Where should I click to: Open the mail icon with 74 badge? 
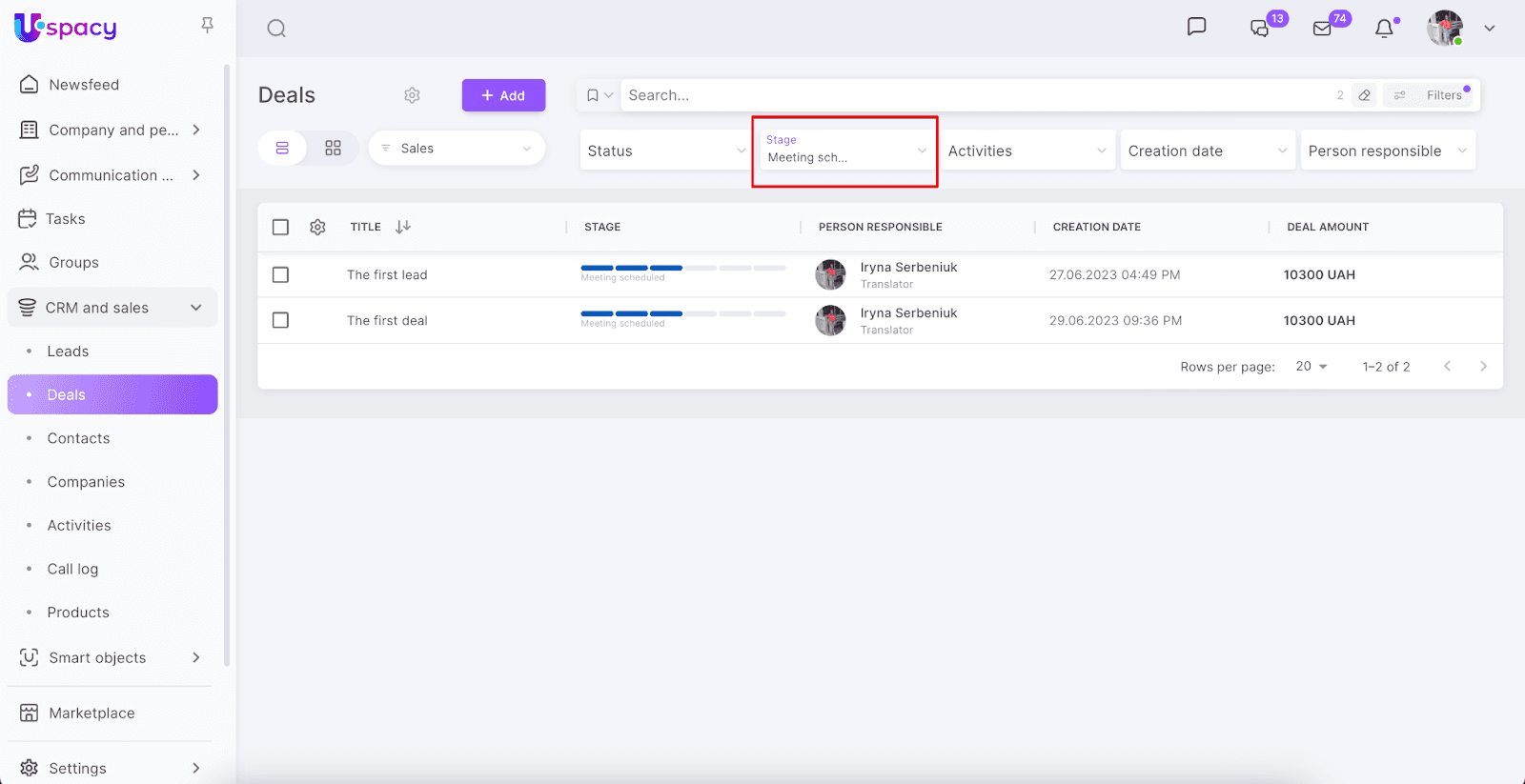[1322, 29]
